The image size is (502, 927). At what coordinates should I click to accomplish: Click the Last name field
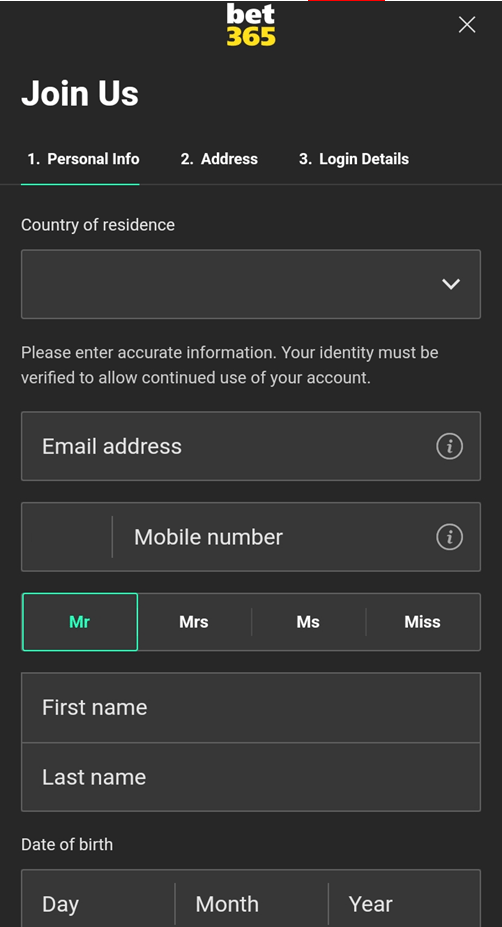251,777
